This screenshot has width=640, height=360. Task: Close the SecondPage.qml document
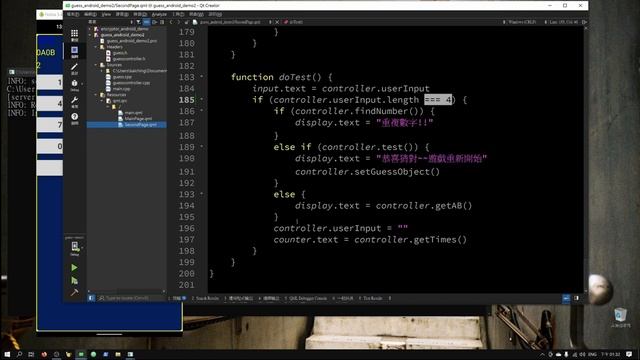pos(277,22)
